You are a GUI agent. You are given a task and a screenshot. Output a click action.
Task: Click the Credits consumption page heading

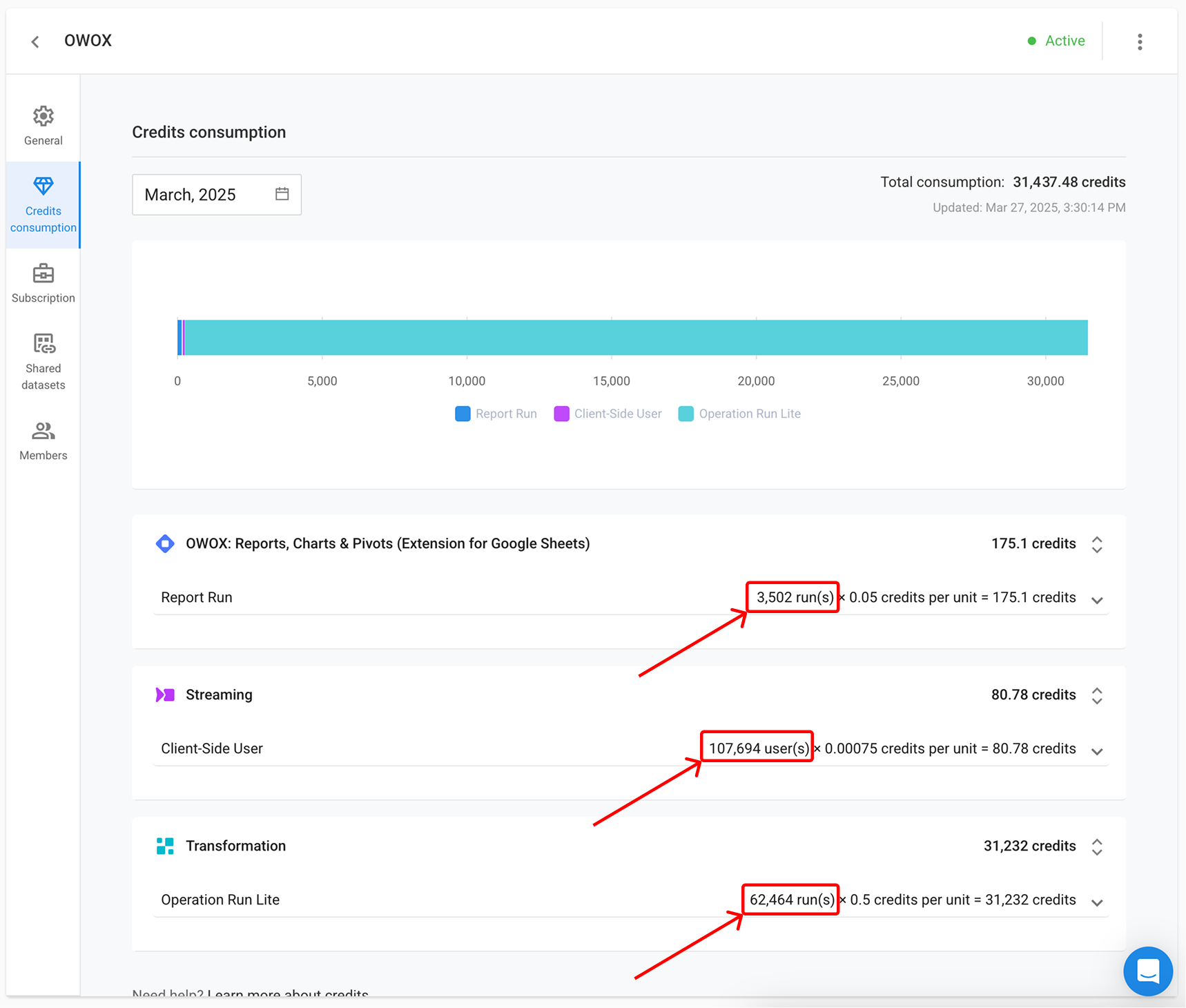[209, 132]
